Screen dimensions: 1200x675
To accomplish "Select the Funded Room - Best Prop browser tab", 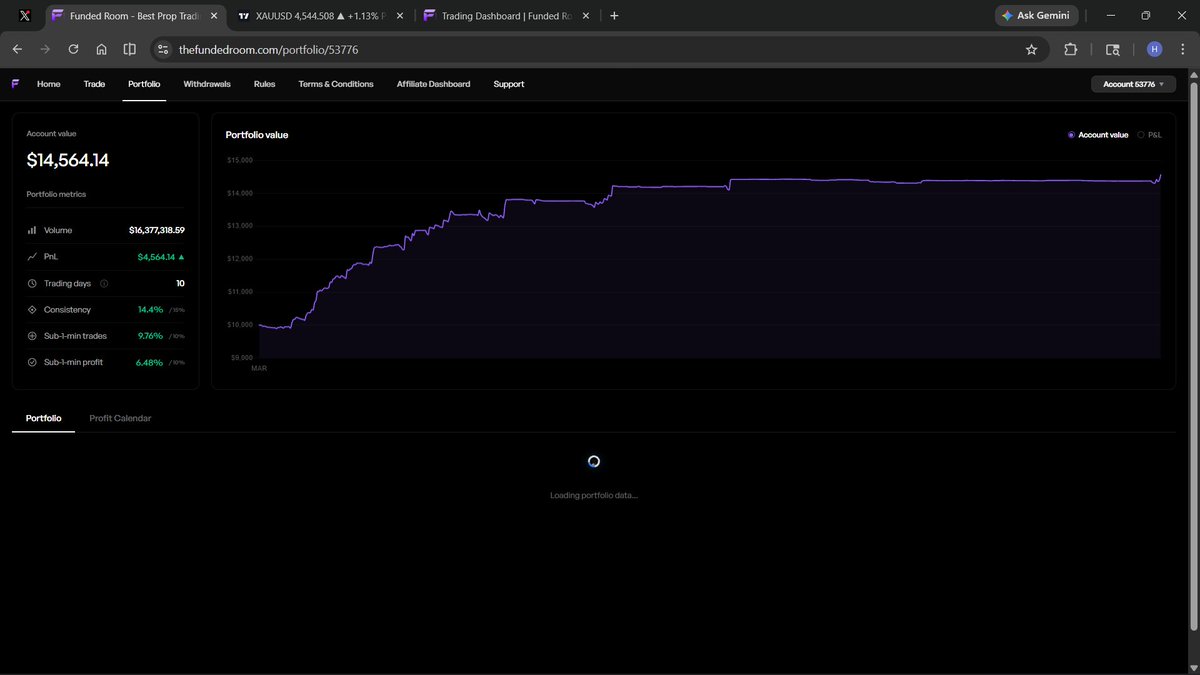I will point(135,16).
